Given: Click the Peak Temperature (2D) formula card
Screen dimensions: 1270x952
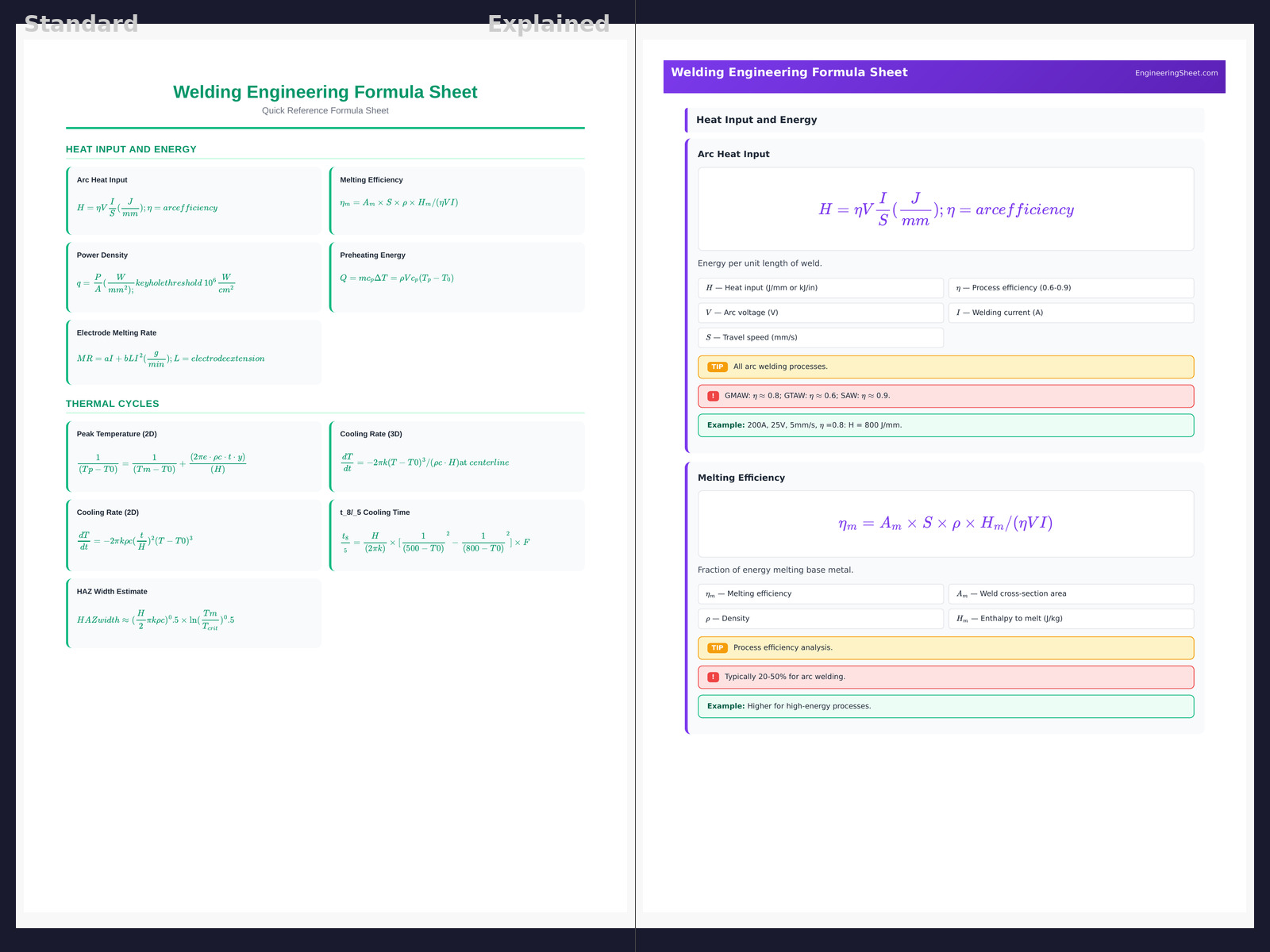Looking at the screenshot, I should pos(194,456).
